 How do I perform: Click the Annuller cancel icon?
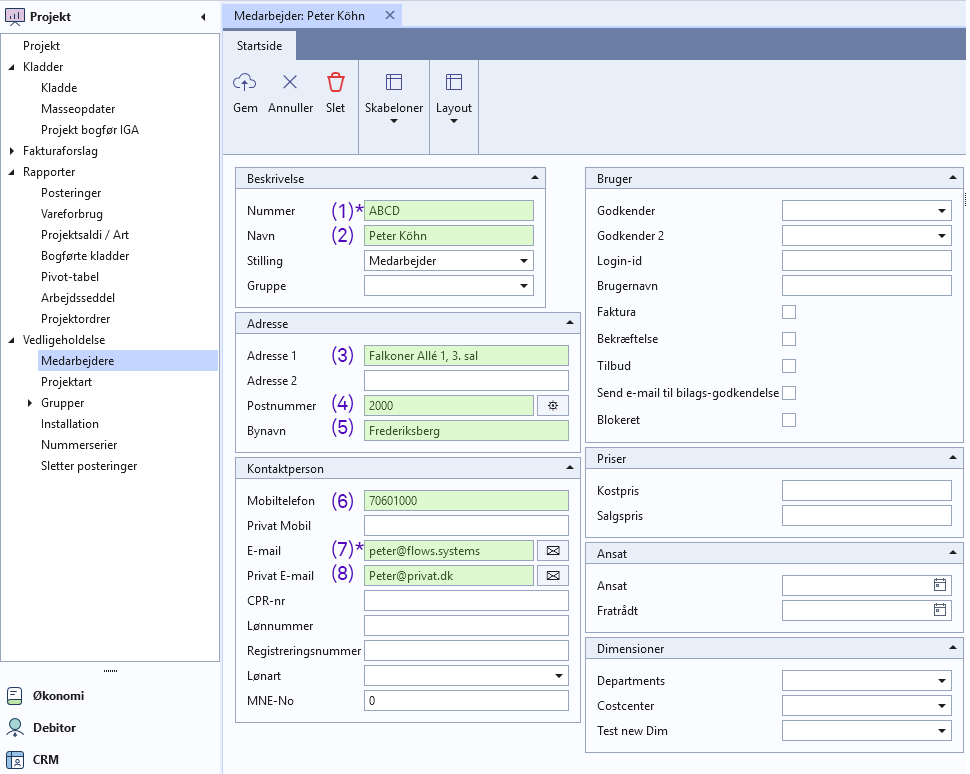point(290,83)
